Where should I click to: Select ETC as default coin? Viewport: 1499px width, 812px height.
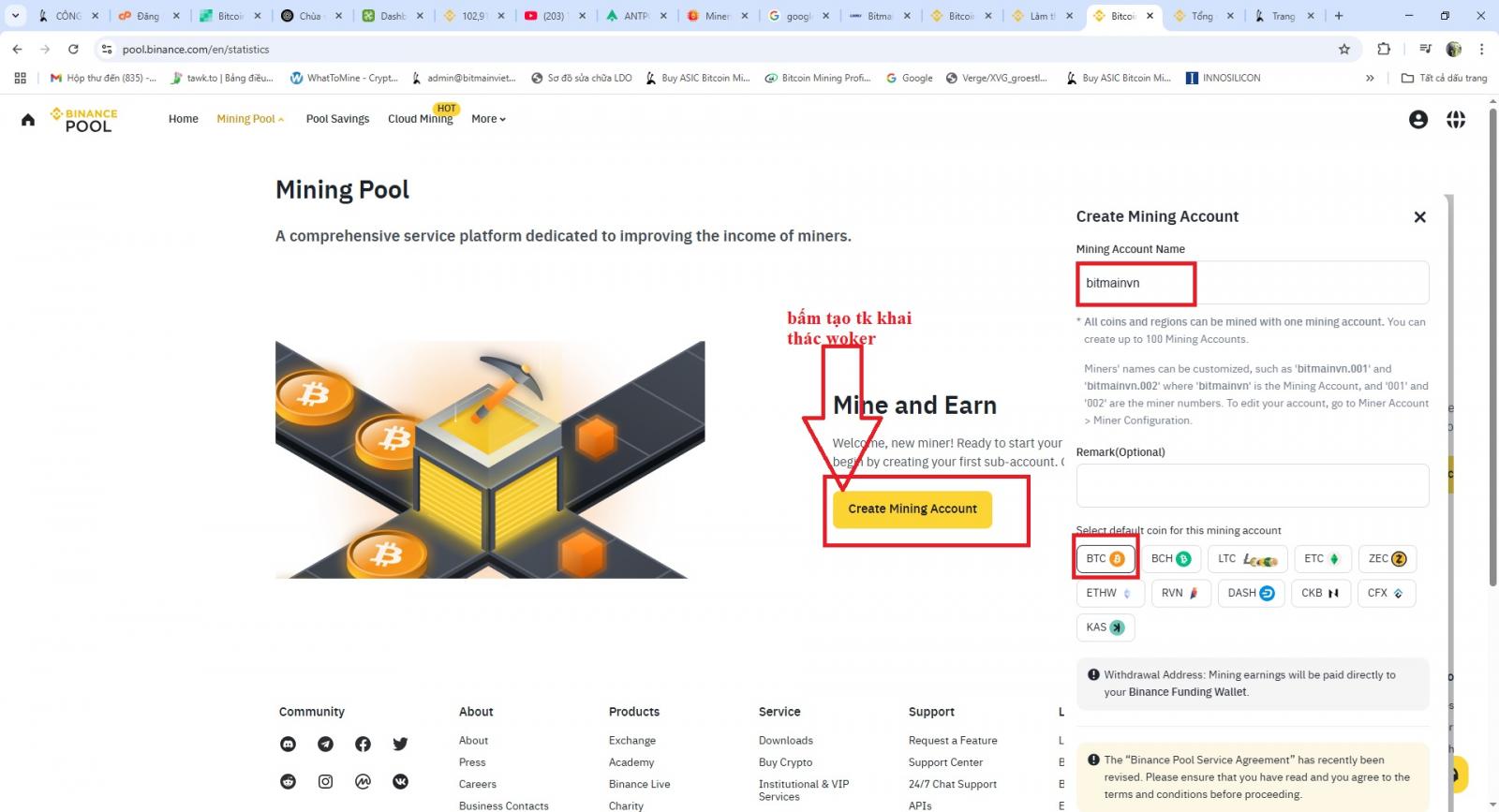pyautogui.click(x=1323, y=559)
